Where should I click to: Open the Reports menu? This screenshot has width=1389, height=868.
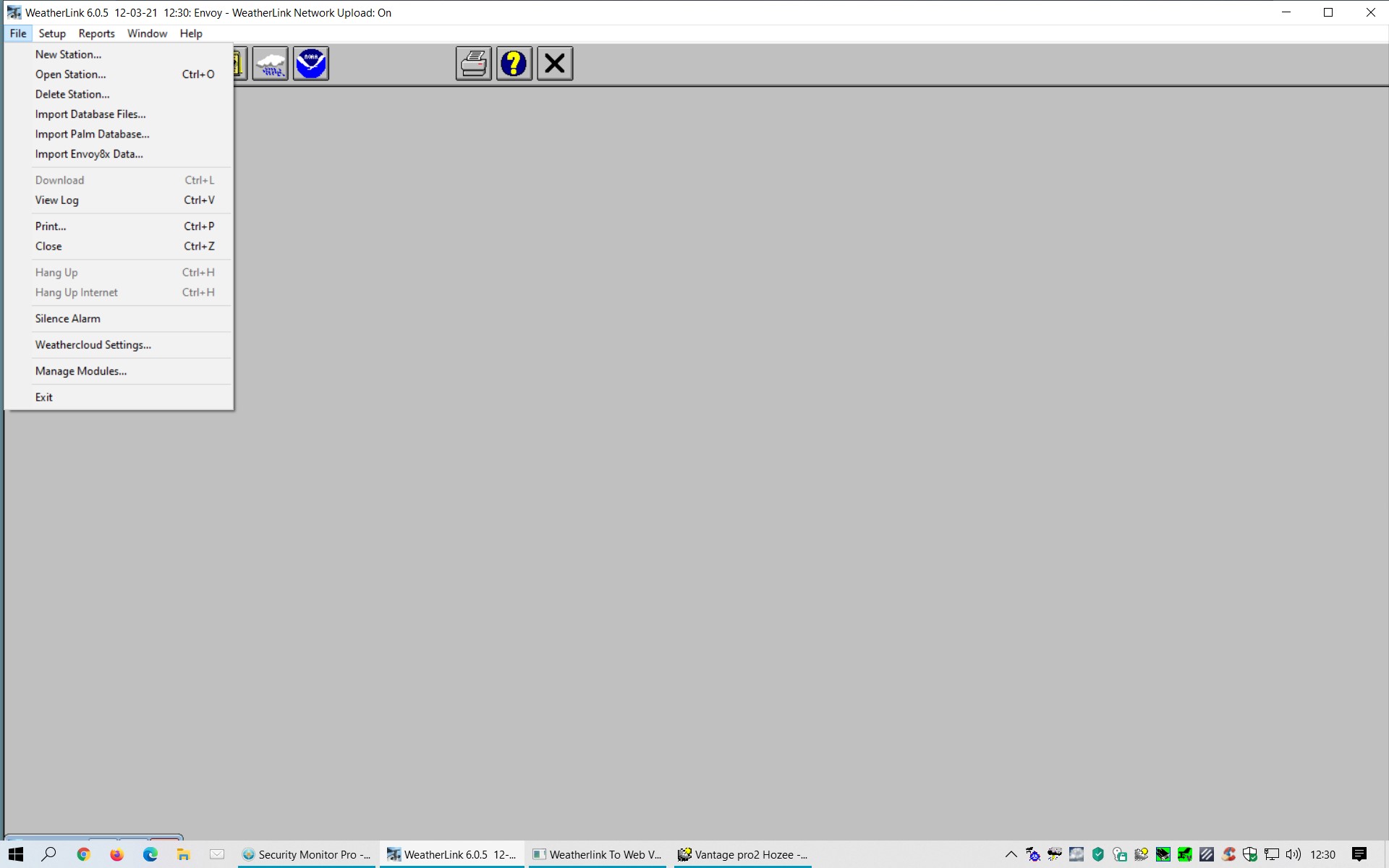[x=96, y=33]
